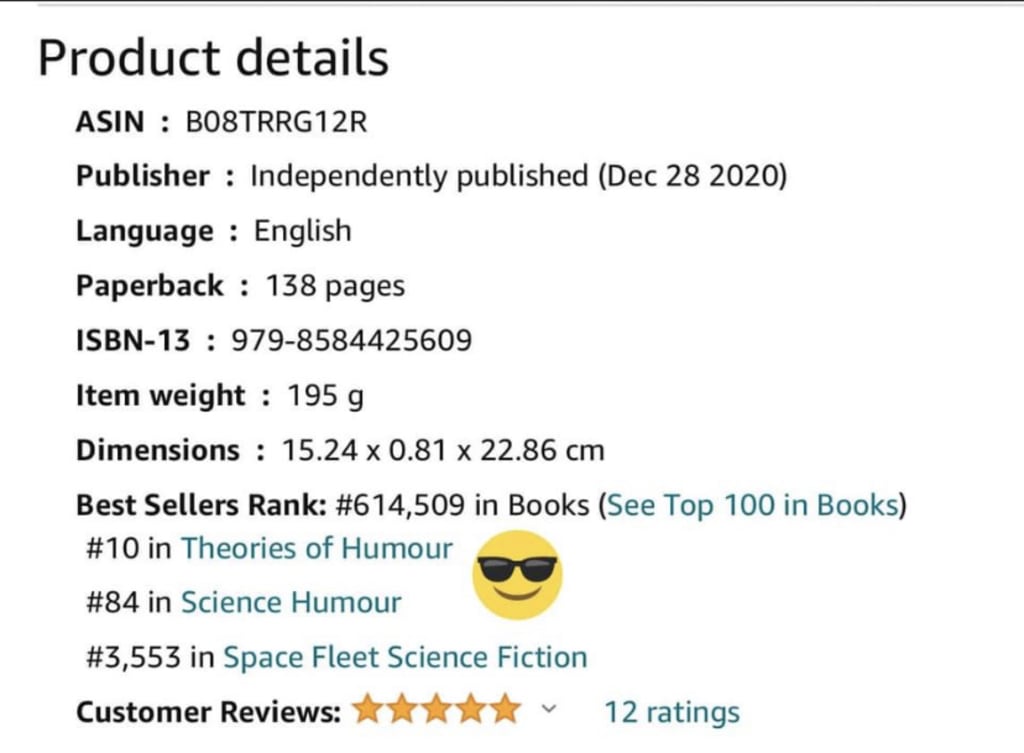Click the "Independently published" publisher text
Image resolution: width=1024 pixels, height=753 pixels.
click(419, 177)
